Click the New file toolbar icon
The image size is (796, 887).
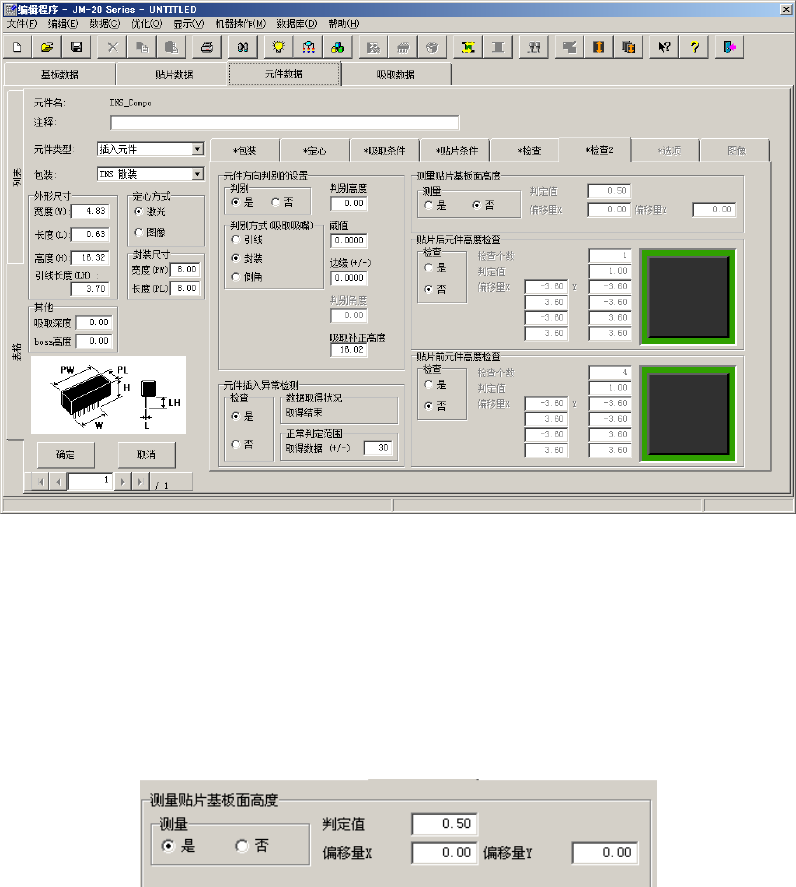[18, 47]
